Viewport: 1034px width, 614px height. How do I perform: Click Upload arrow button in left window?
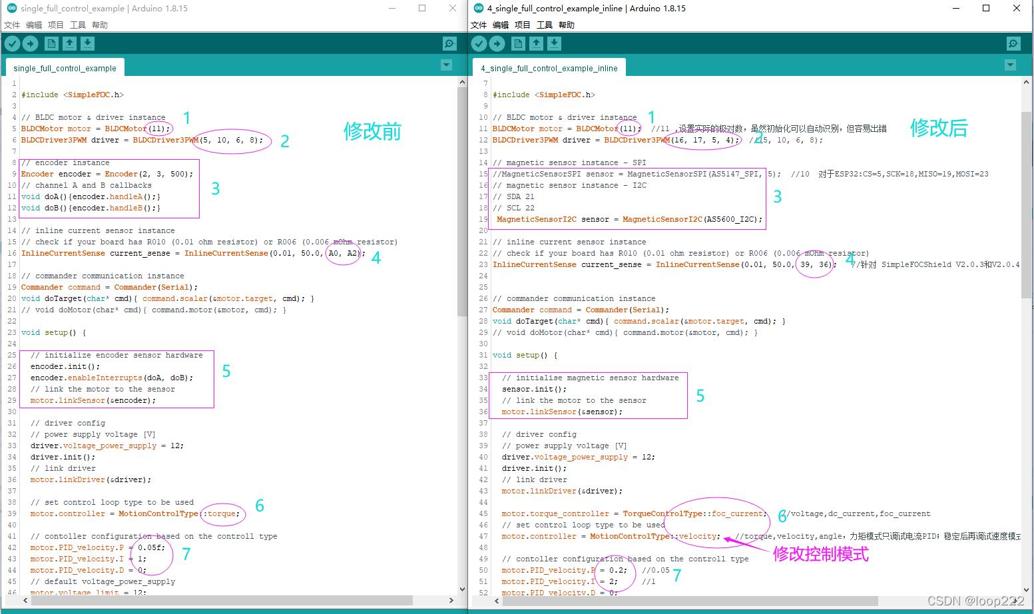pos(30,44)
